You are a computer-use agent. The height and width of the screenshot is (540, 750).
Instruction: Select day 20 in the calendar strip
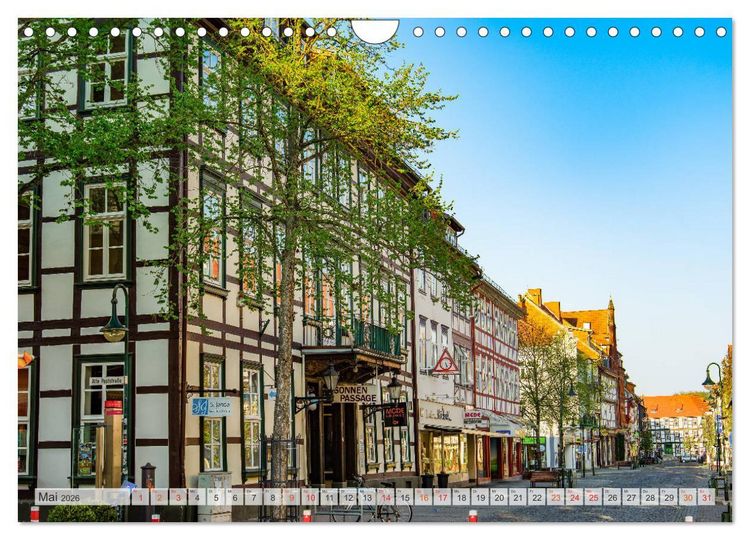pyautogui.click(x=499, y=497)
